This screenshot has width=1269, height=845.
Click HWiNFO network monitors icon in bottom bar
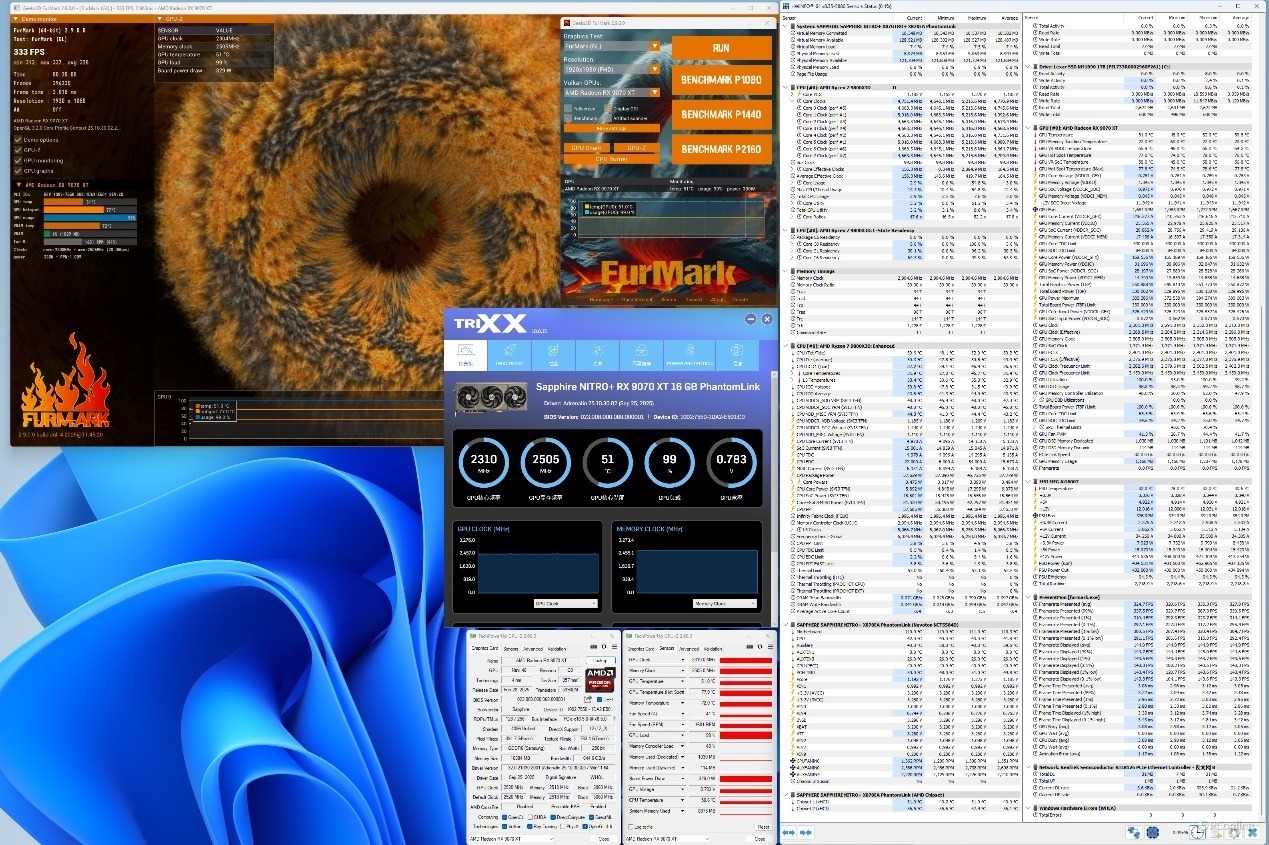click(x=1134, y=832)
